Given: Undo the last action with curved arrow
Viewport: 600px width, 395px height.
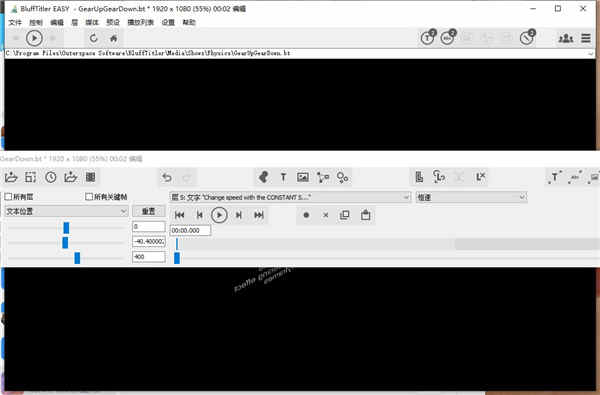Looking at the screenshot, I should 167,177.
